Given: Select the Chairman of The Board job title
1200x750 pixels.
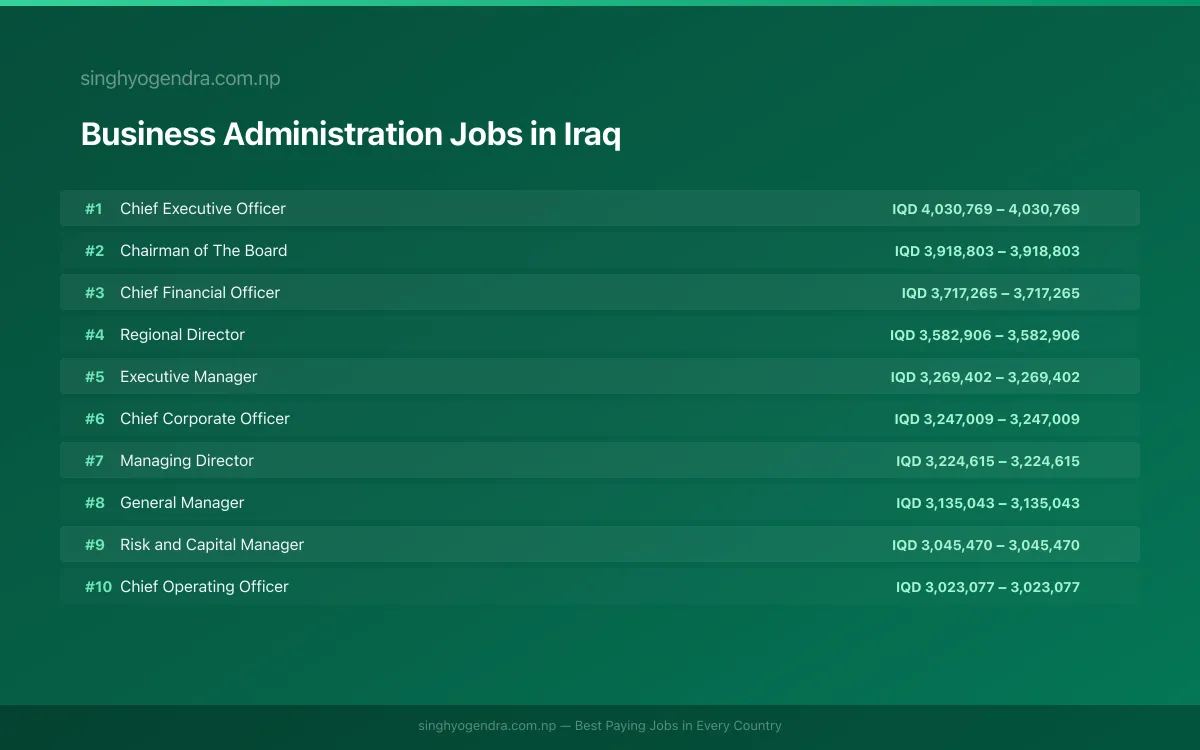Looking at the screenshot, I should pyautogui.click(x=204, y=251).
